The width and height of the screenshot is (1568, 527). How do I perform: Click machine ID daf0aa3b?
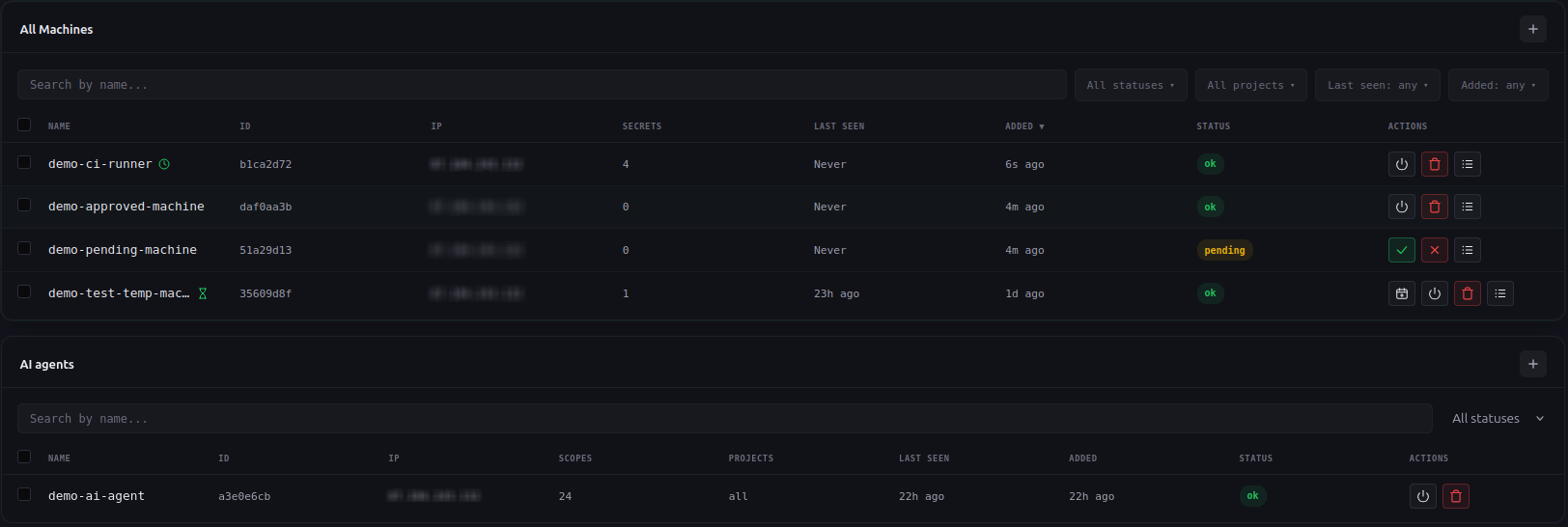[266, 207]
